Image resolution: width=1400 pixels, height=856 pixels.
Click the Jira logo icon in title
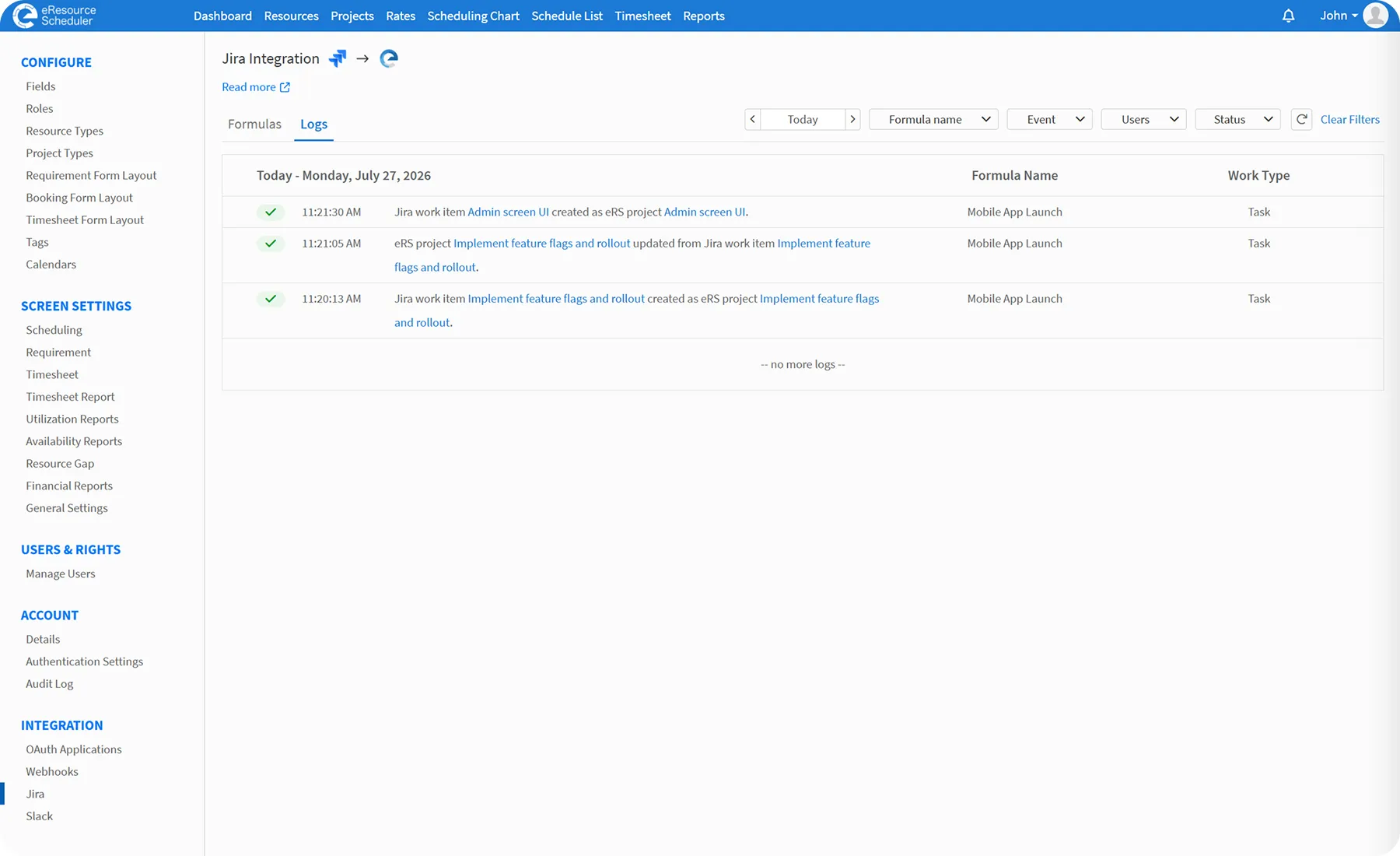[x=338, y=58]
